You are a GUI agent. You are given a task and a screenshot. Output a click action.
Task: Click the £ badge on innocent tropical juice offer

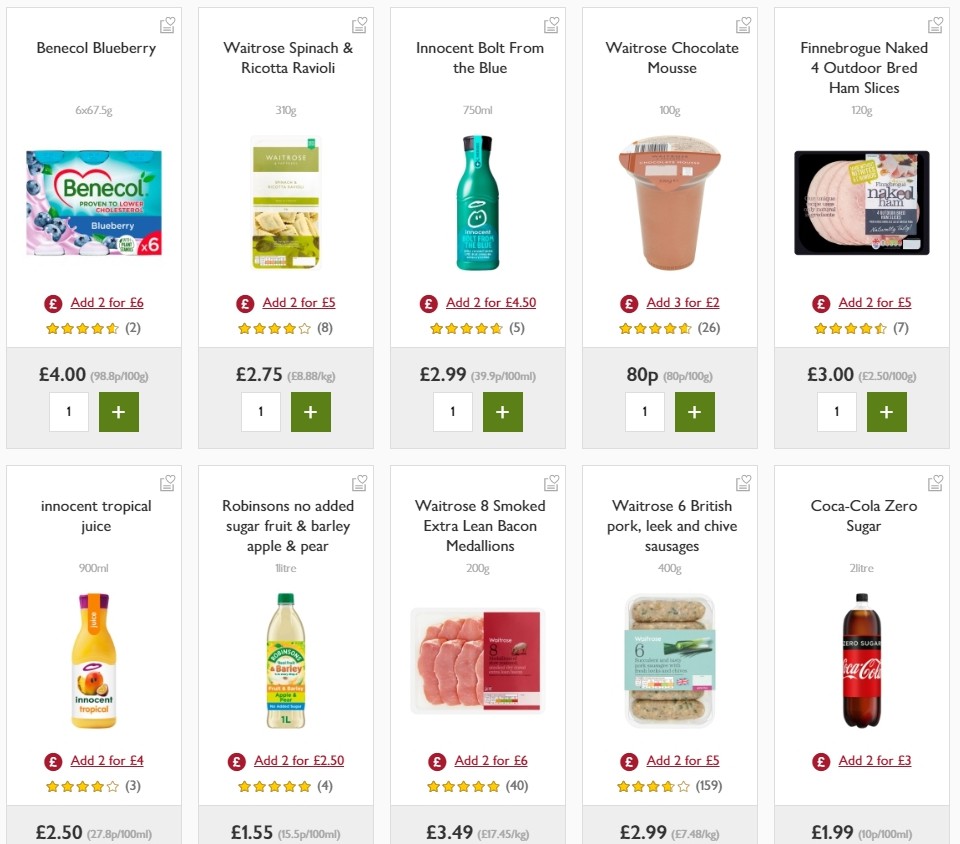pyautogui.click(x=53, y=760)
